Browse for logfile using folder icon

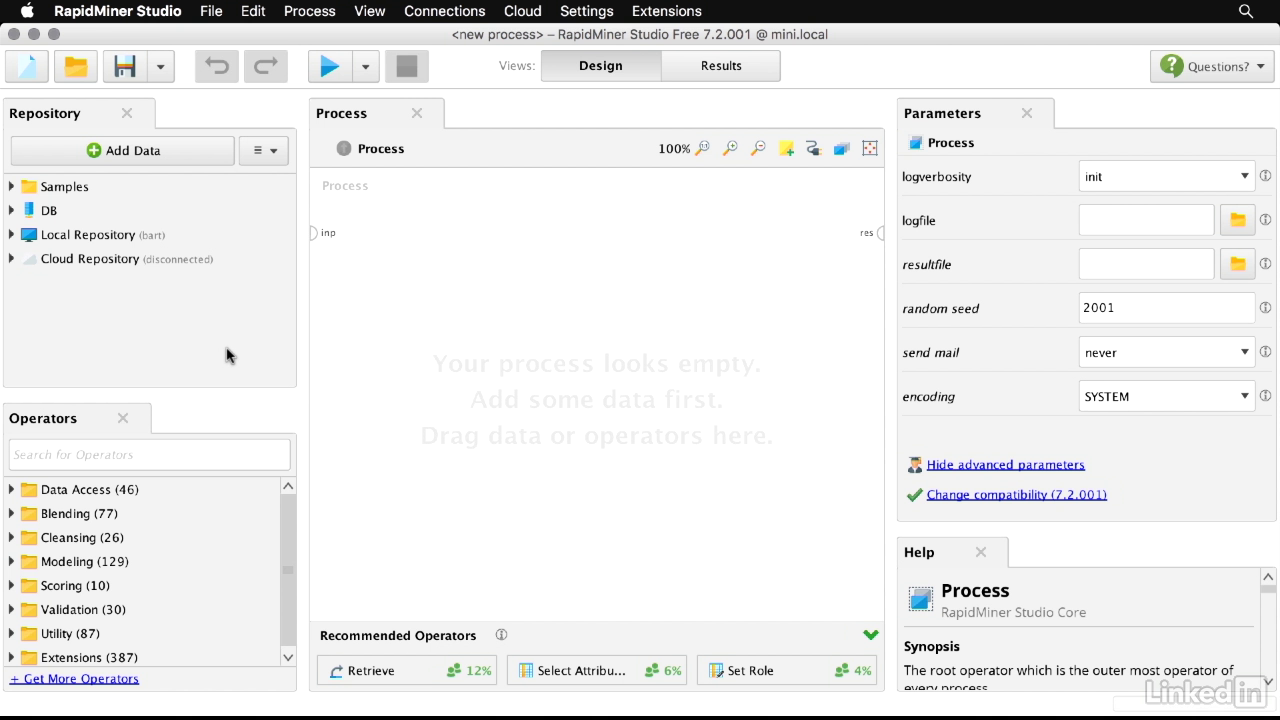pos(1237,220)
